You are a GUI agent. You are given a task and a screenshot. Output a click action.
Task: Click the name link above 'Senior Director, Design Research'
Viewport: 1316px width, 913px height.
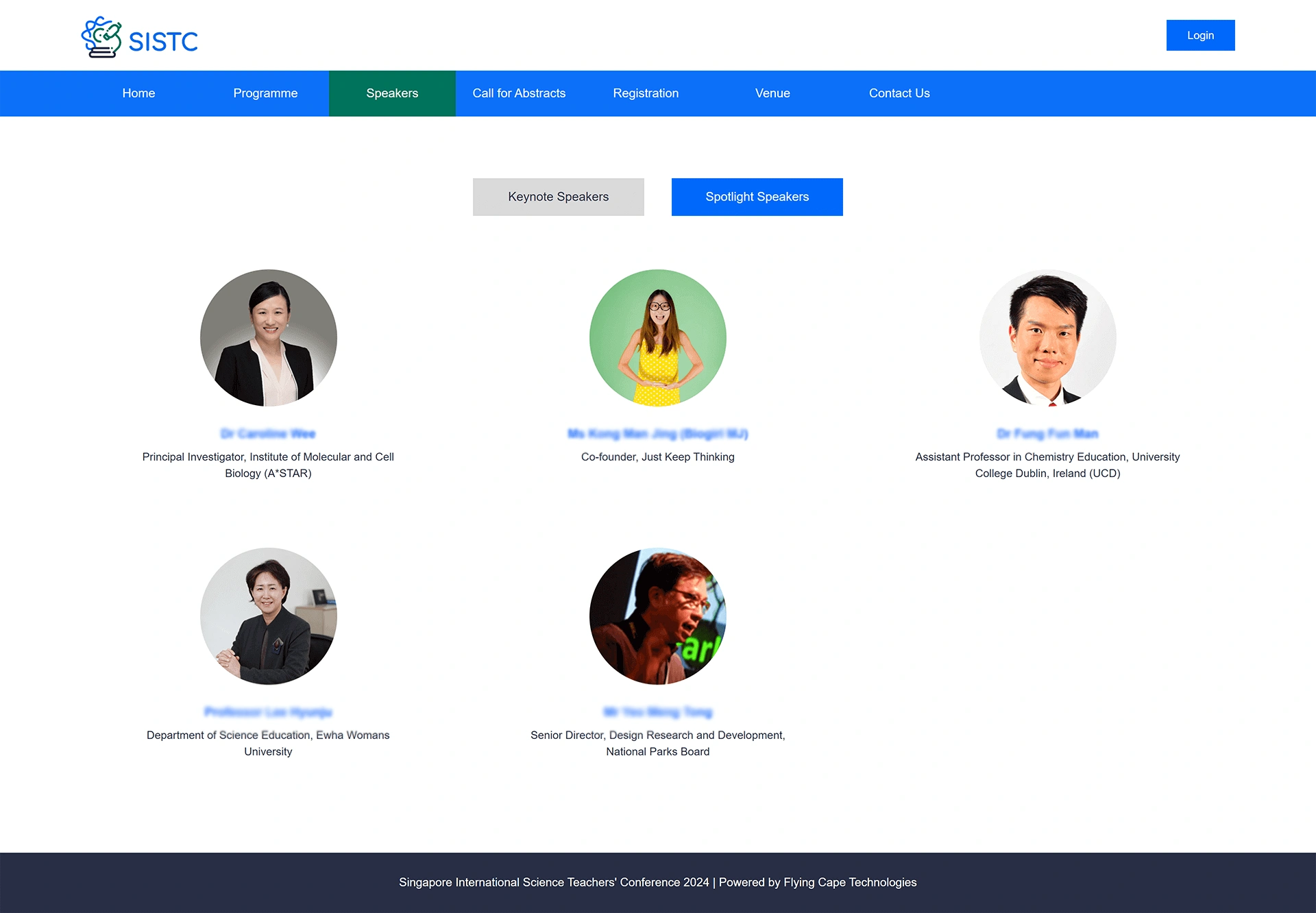pos(657,712)
